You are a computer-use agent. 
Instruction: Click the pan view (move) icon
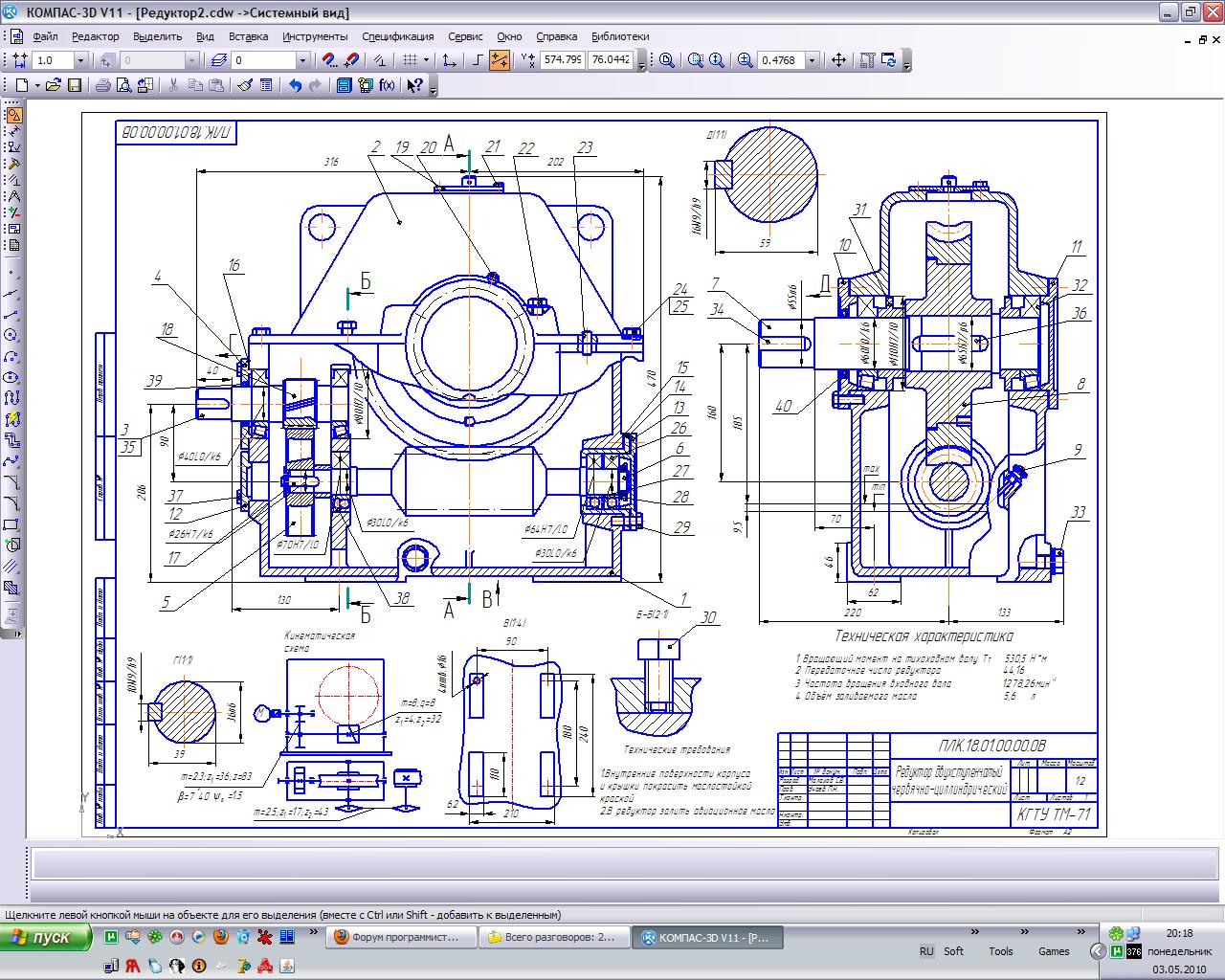pos(838,60)
